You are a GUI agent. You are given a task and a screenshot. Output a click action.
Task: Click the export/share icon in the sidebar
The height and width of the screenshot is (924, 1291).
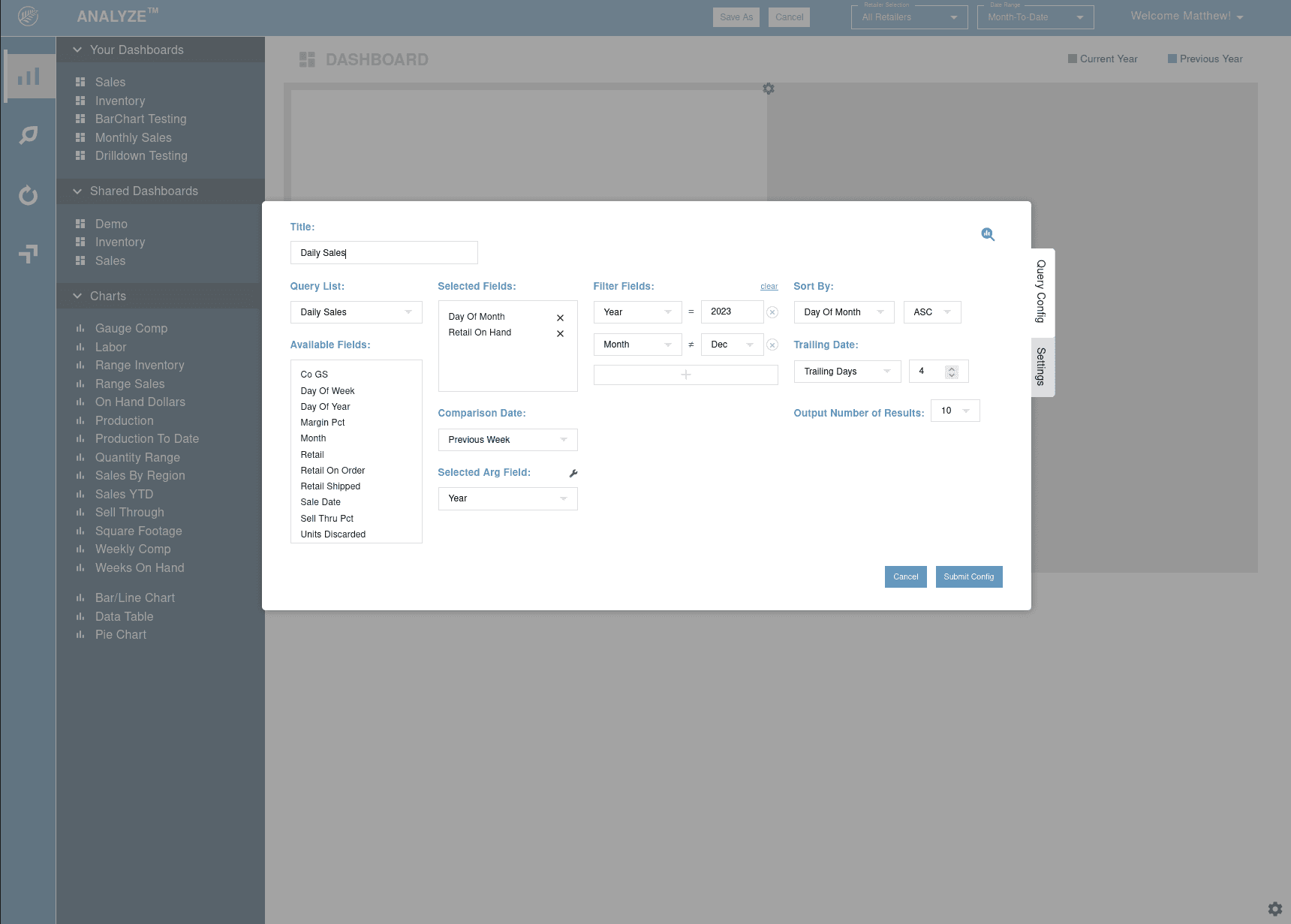tap(29, 254)
